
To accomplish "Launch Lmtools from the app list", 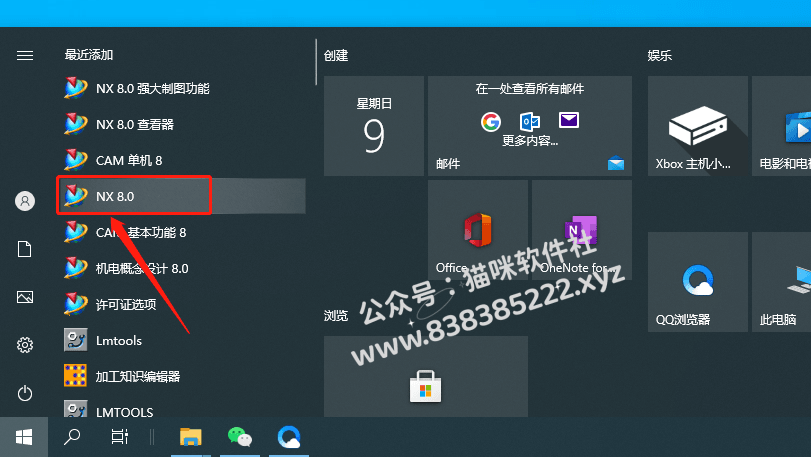I will point(181,340).
